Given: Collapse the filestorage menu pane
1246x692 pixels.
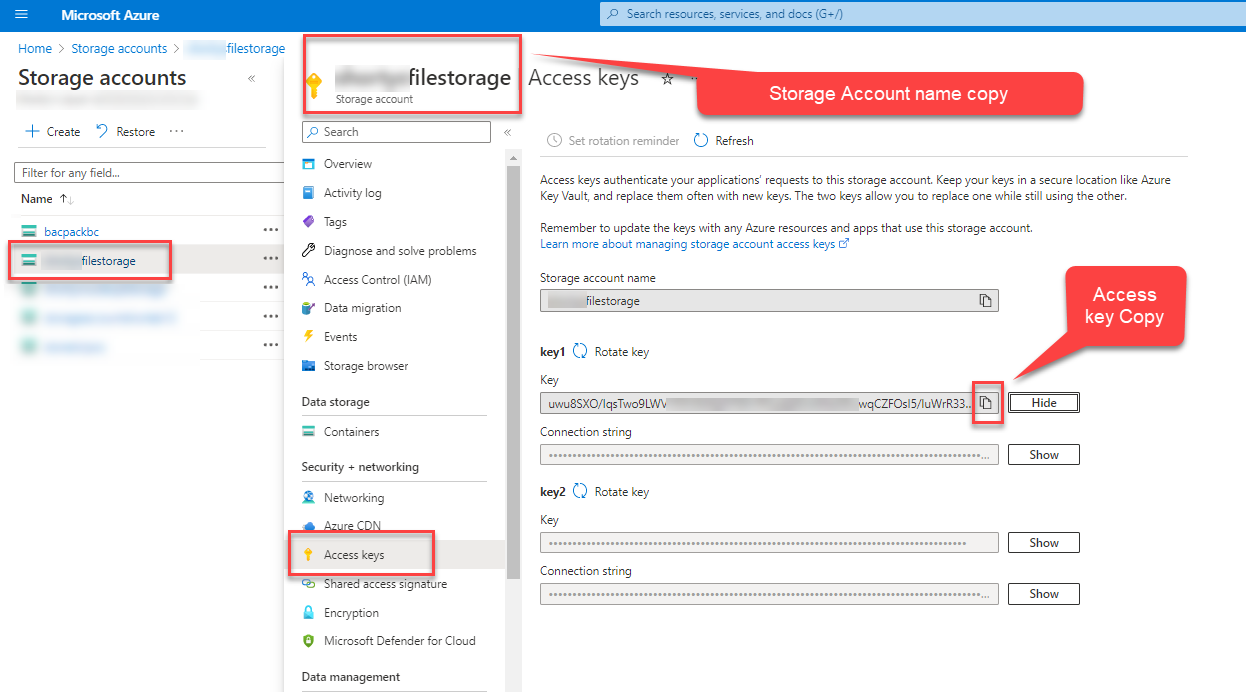Looking at the screenshot, I should tap(508, 131).
